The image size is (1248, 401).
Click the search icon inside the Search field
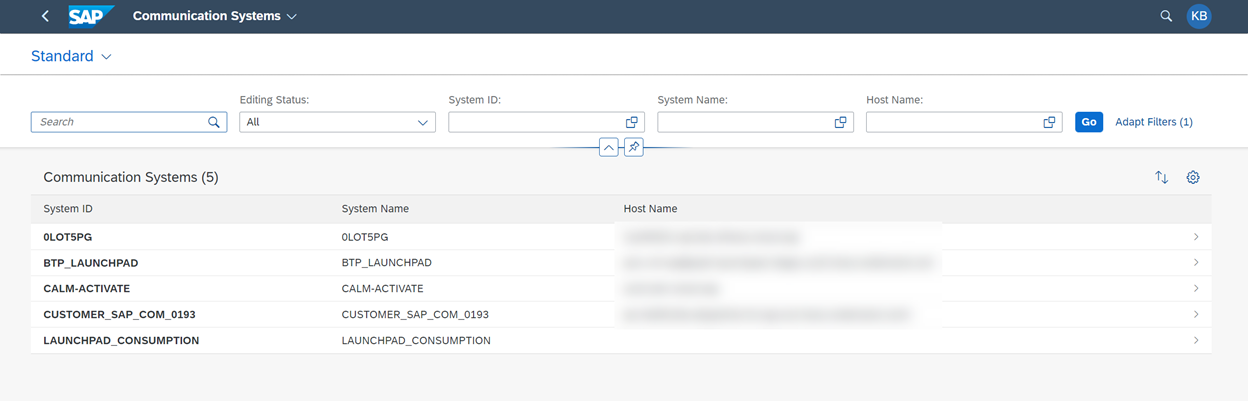pyautogui.click(x=214, y=122)
